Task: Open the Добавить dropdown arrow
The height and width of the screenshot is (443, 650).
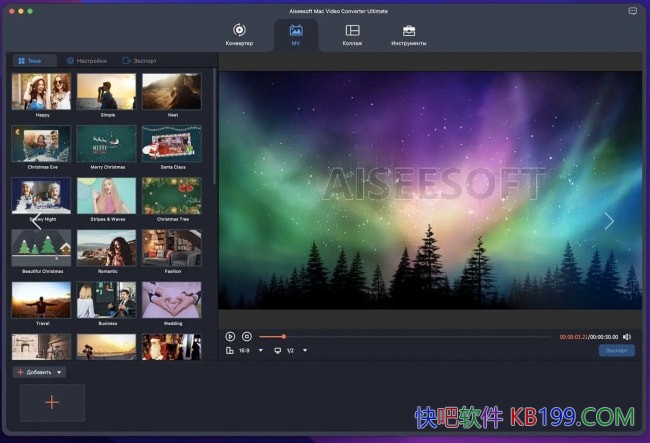Action: pos(60,372)
